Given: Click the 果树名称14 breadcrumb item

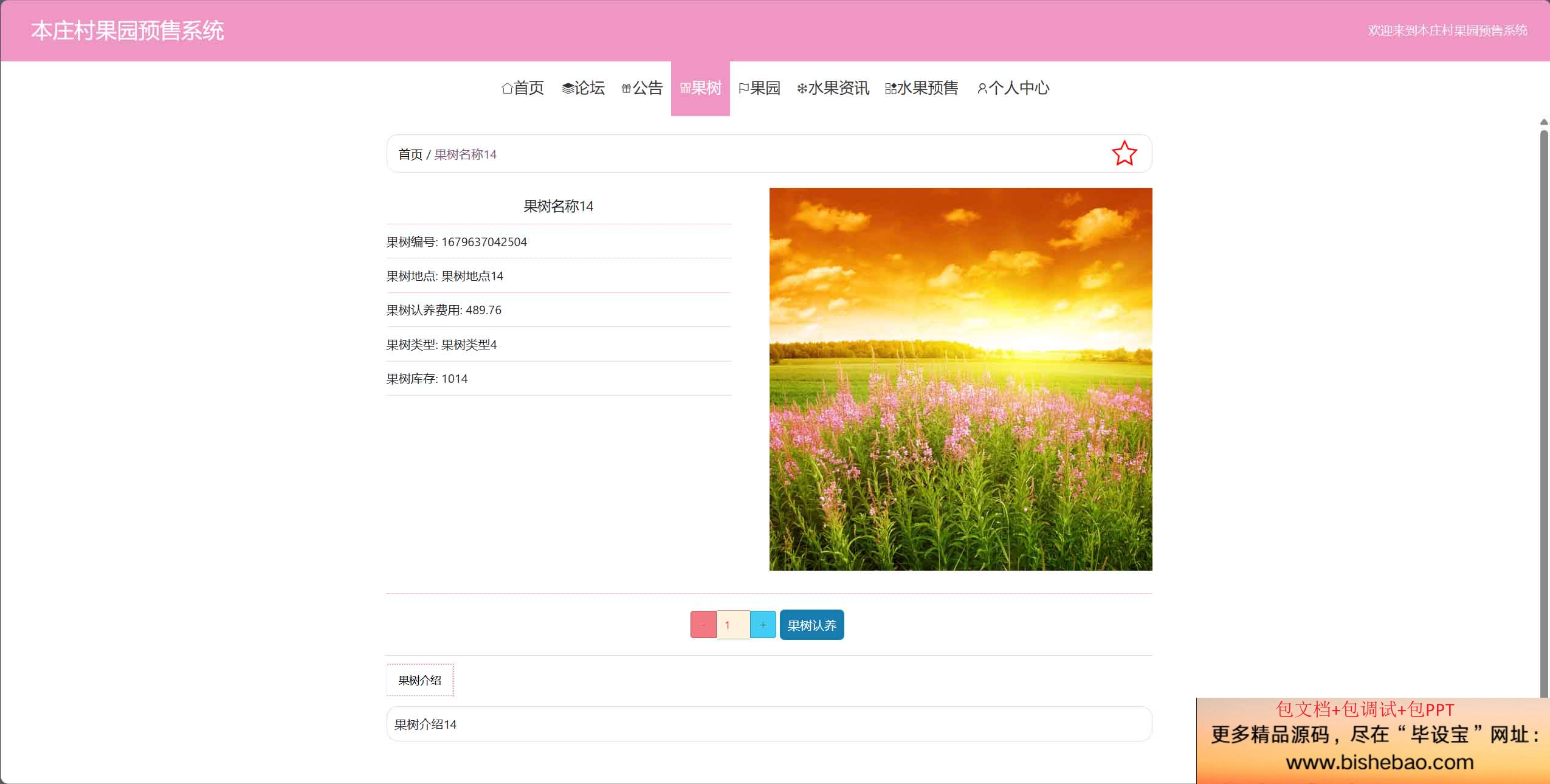Looking at the screenshot, I should [465, 154].
